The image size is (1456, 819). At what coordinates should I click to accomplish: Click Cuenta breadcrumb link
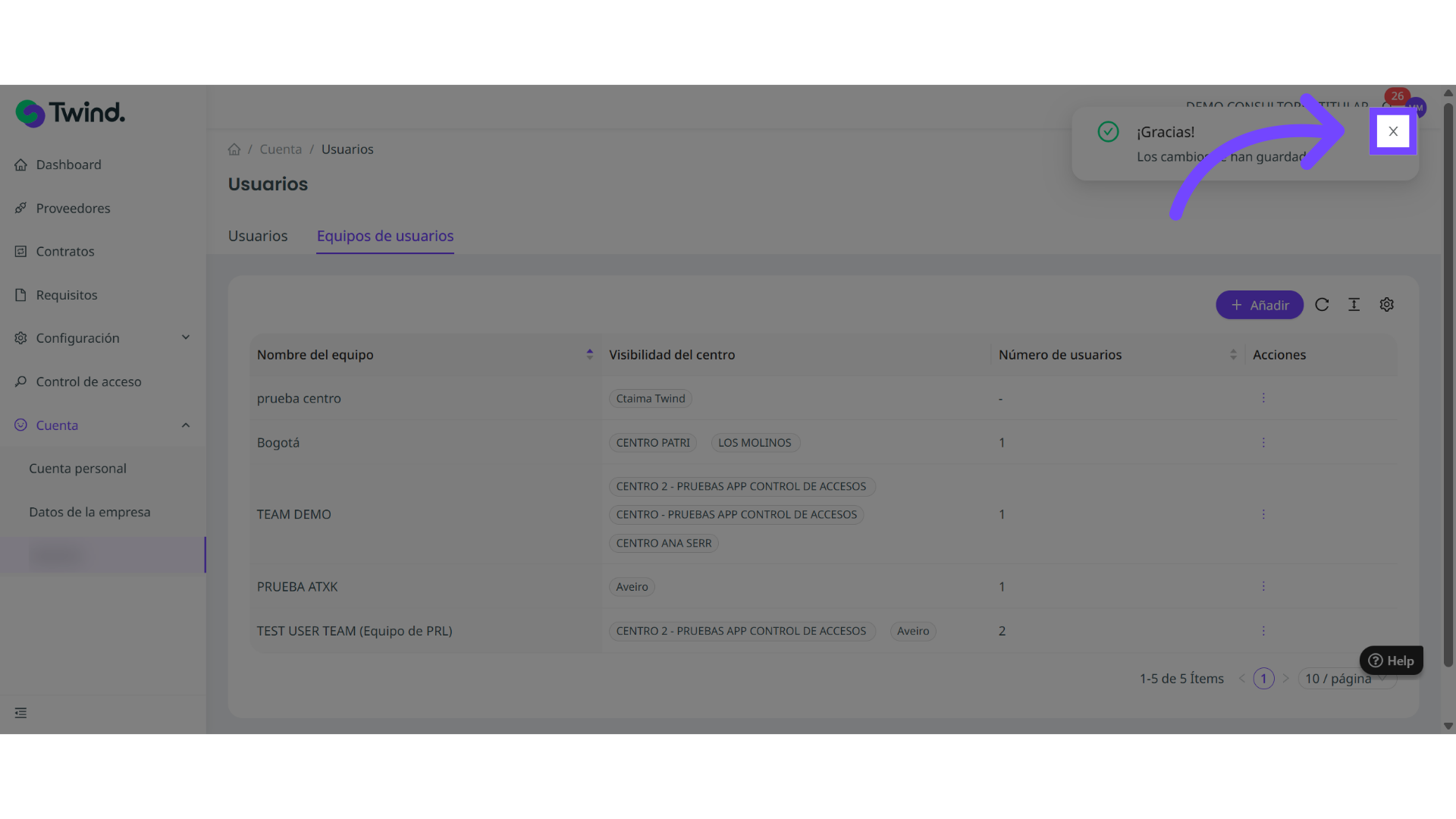tap(281, 149)
